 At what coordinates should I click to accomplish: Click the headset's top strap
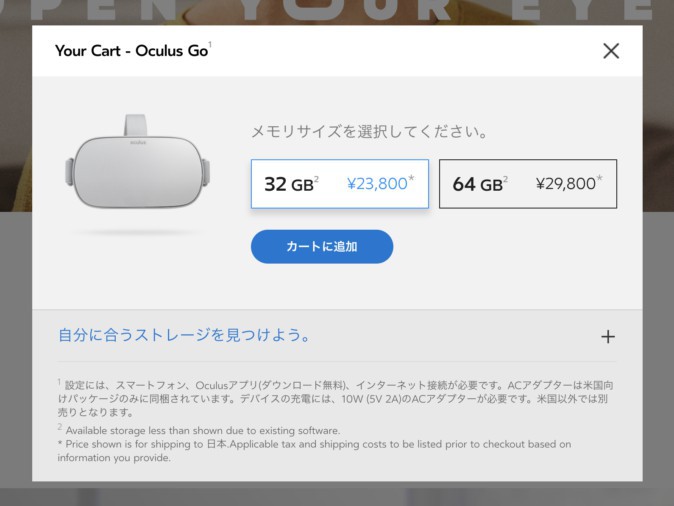tap(139, 124)
